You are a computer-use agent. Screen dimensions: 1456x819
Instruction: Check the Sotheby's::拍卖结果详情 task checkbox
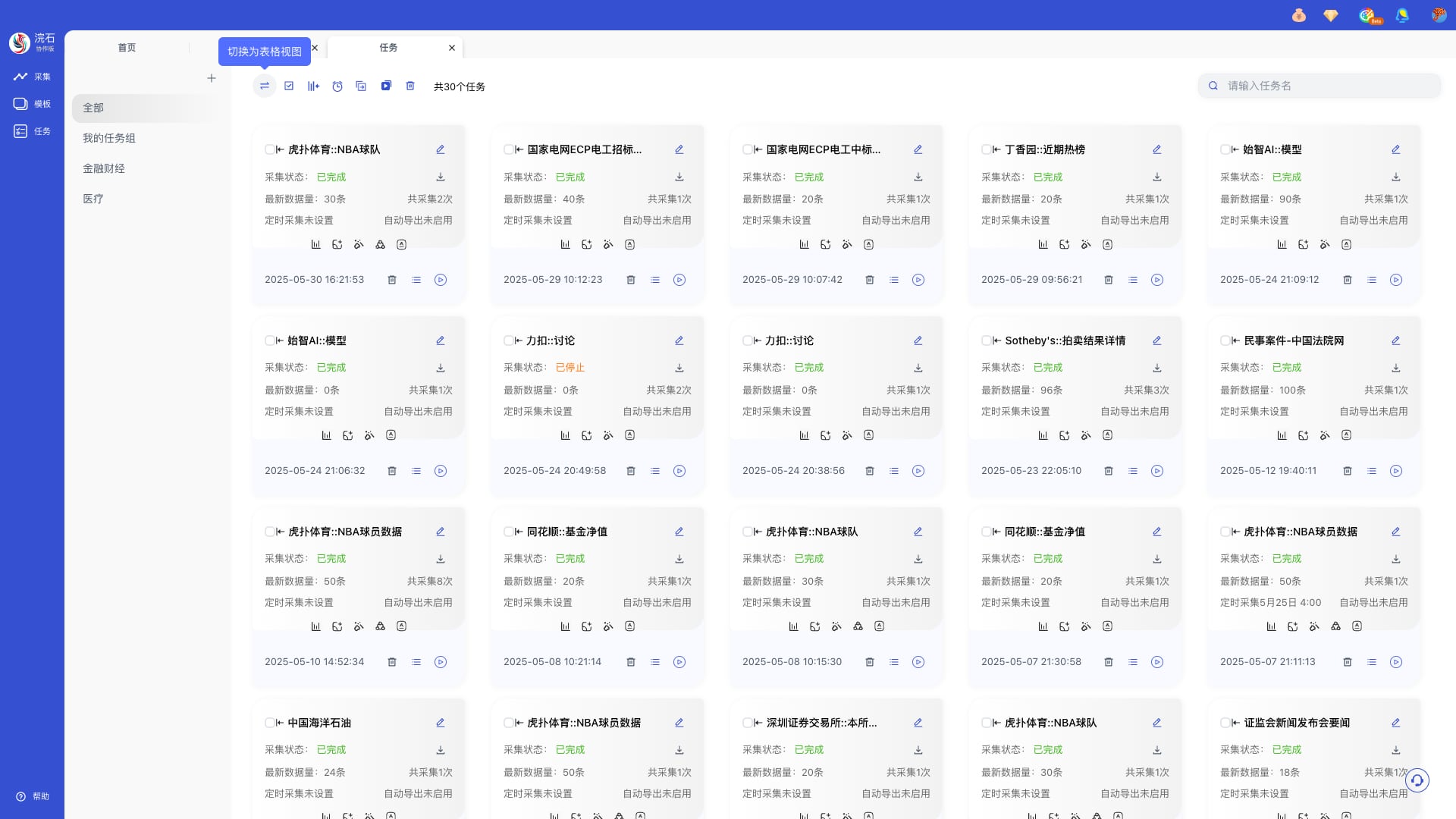click(986, 340)
